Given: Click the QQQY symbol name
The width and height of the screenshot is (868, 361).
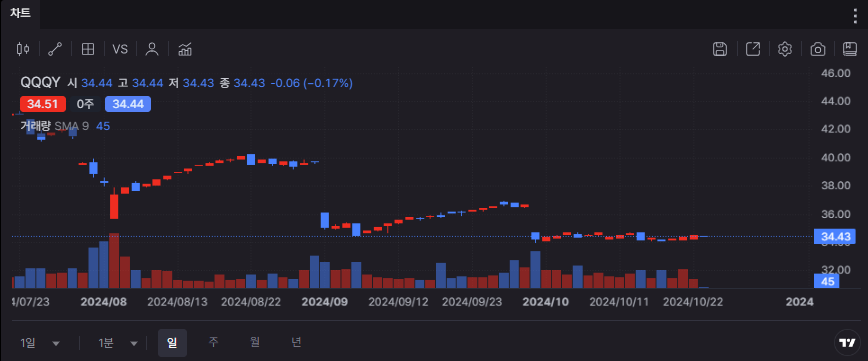Looking at the screenshot, I should point(40,83).
